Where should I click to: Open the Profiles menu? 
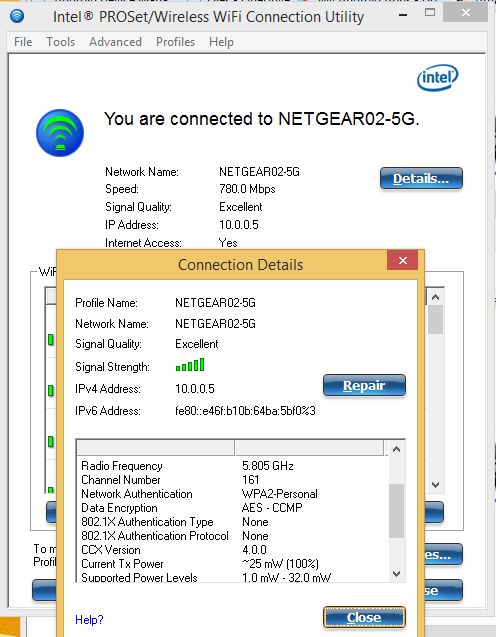(x=175, y=42)
